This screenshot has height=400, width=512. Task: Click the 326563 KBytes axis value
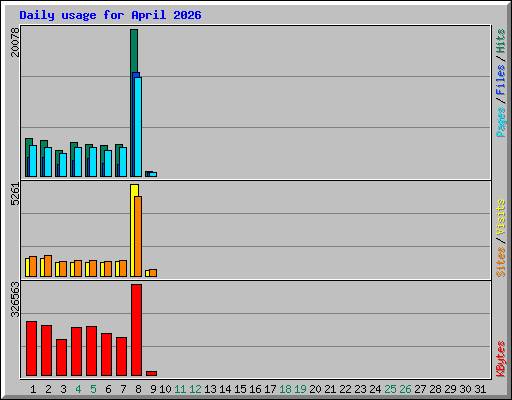(15, 300)
